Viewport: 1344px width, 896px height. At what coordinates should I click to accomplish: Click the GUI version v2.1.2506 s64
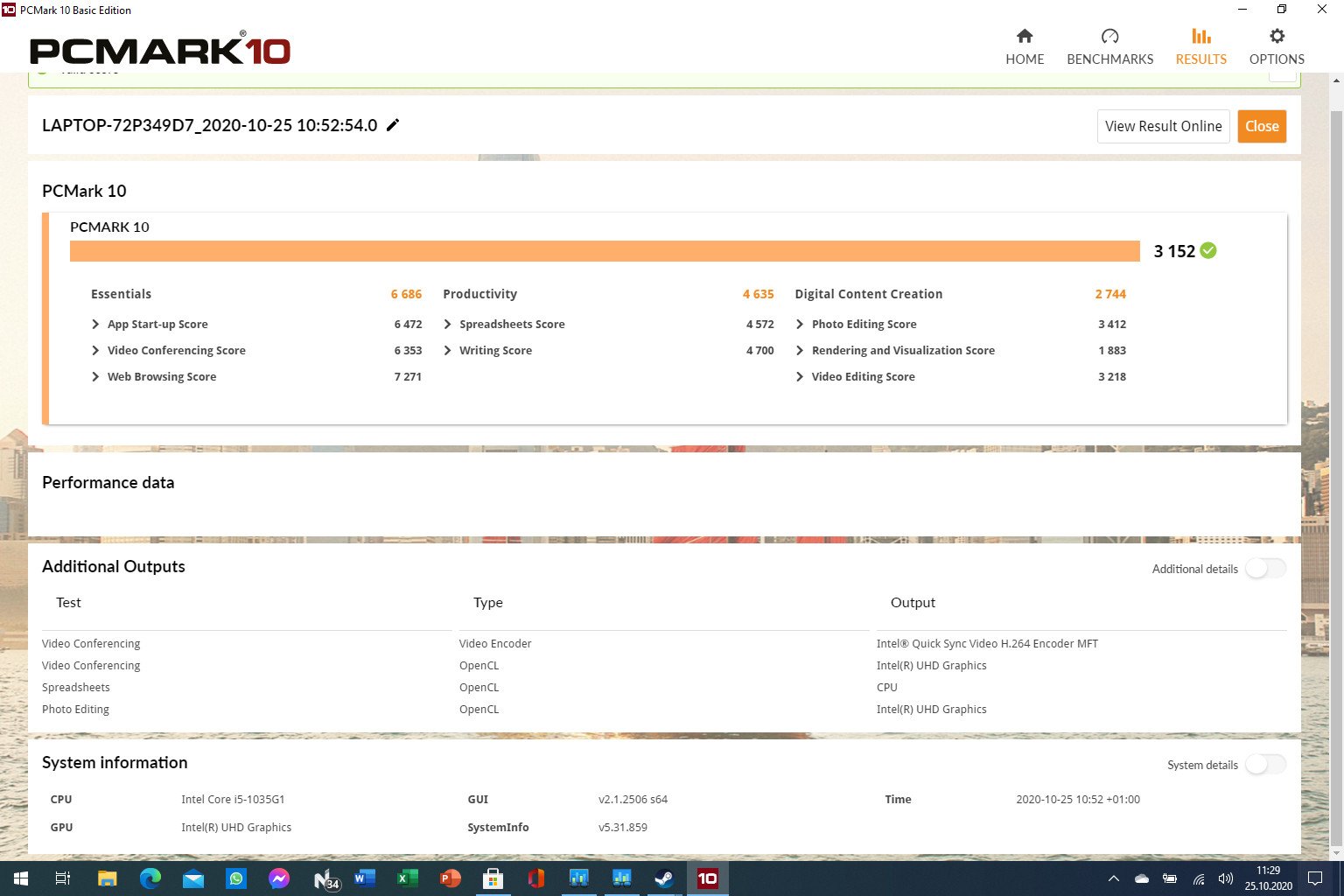pyautogui.click(x=633, y=799)
